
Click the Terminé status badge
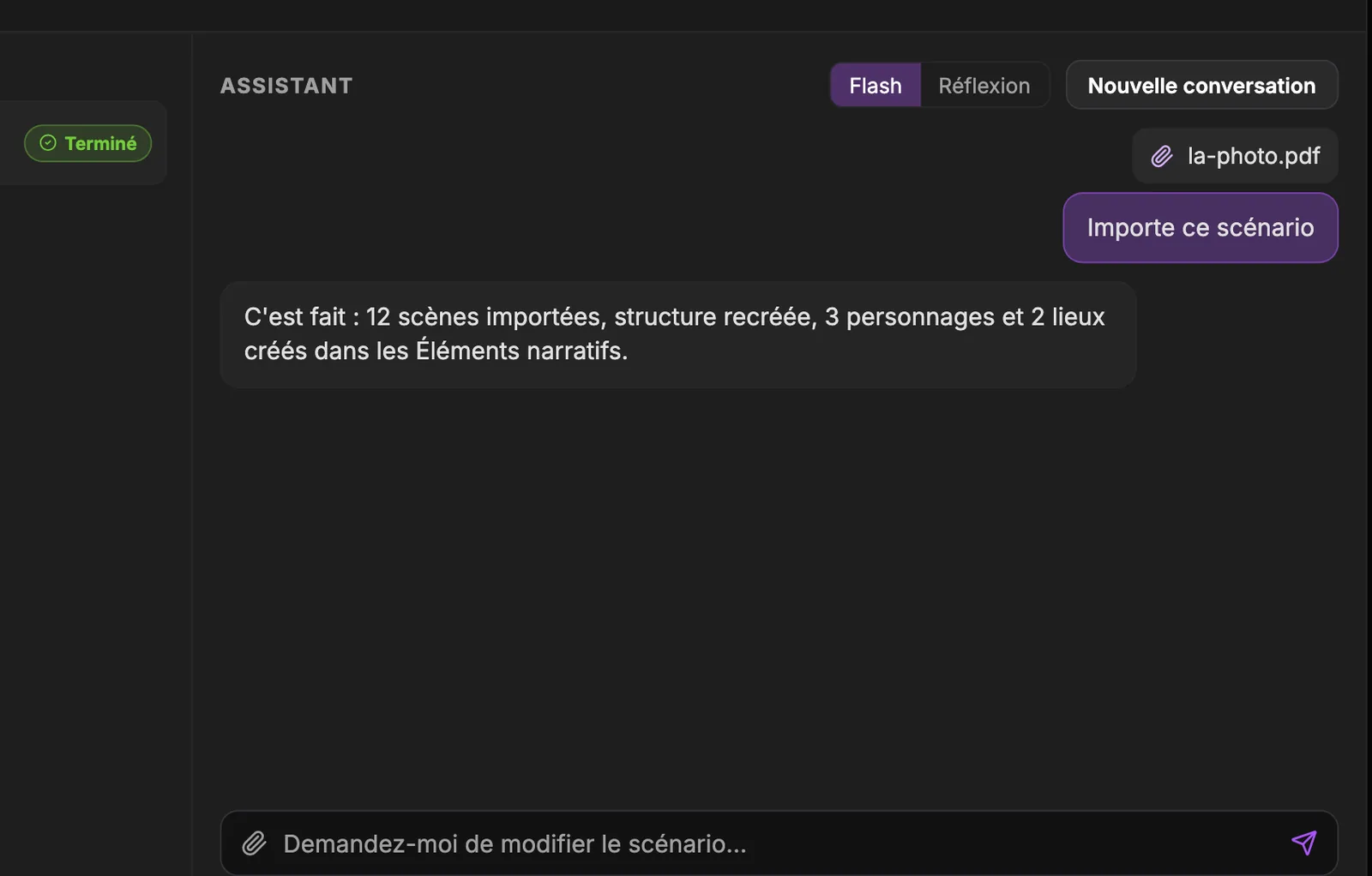[87, 143]
